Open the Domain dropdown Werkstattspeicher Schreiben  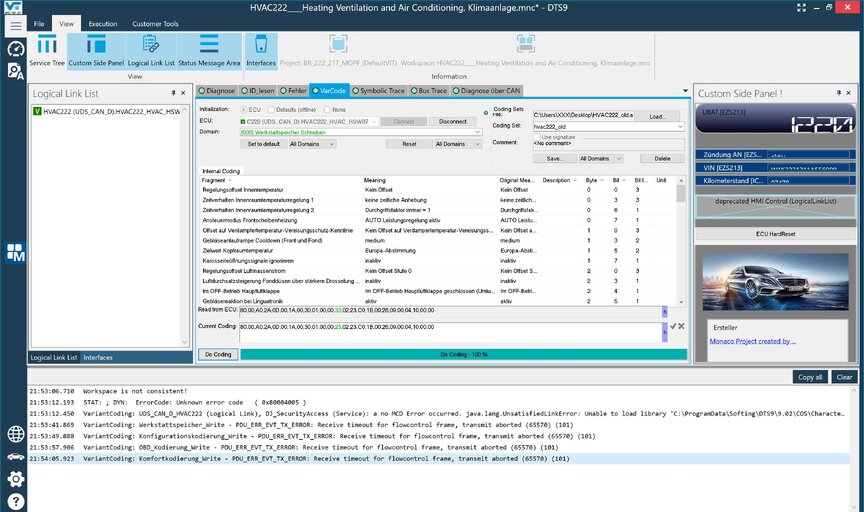(477, 132)
